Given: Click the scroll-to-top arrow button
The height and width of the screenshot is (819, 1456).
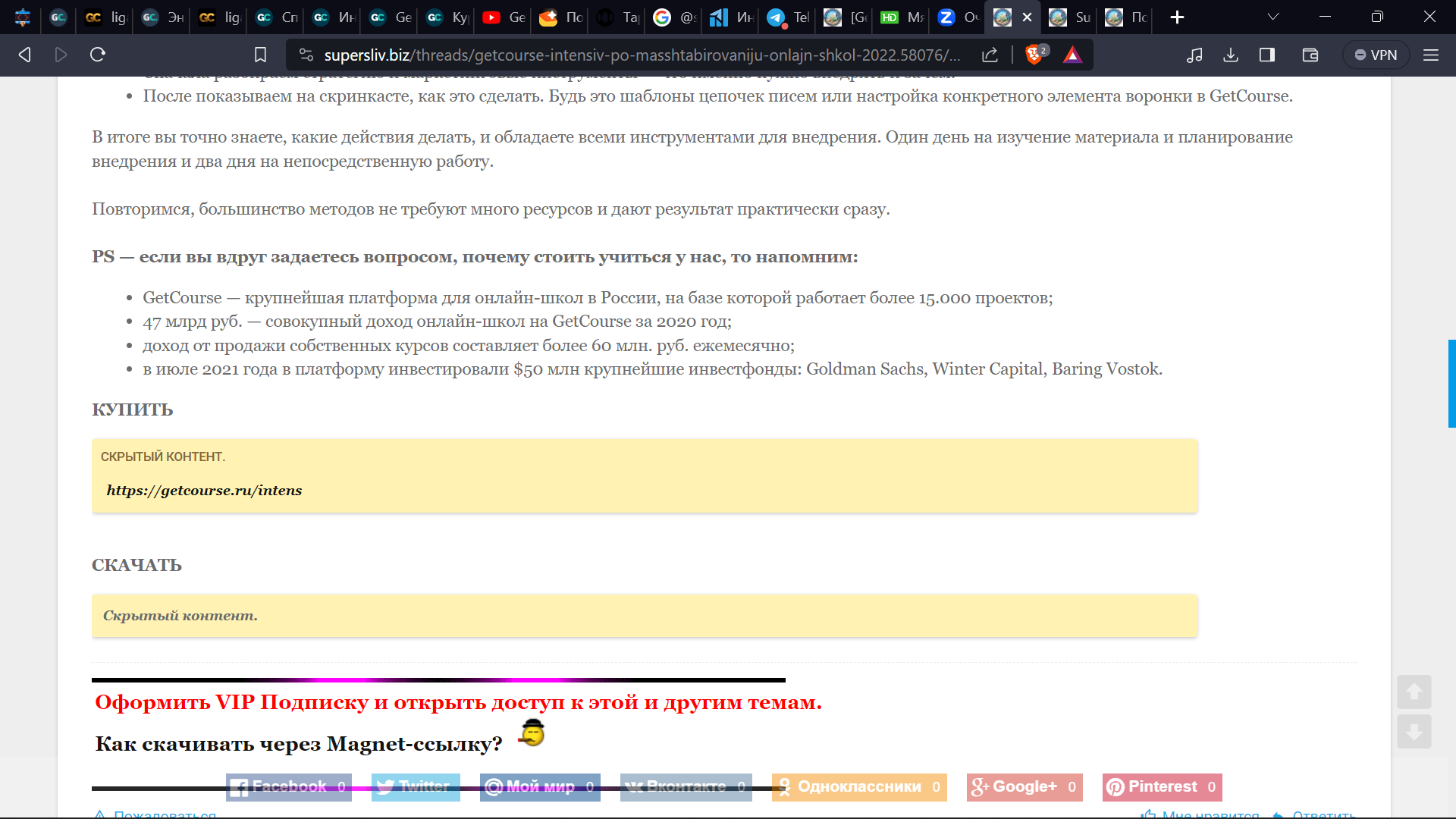Looking at the screenshot, I should 1414,692.
